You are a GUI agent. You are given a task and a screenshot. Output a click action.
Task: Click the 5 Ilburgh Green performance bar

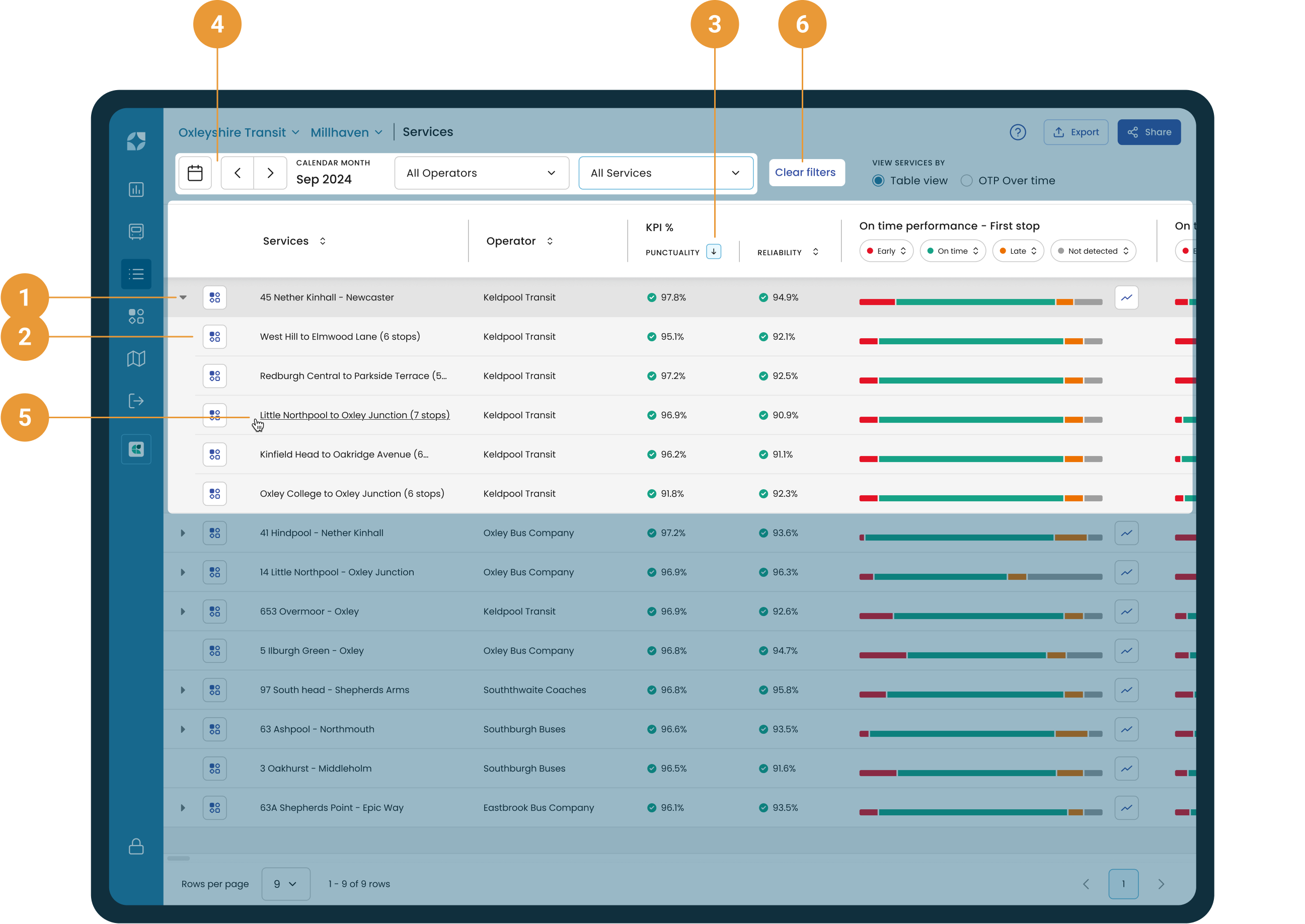click(x=980, y=655)
